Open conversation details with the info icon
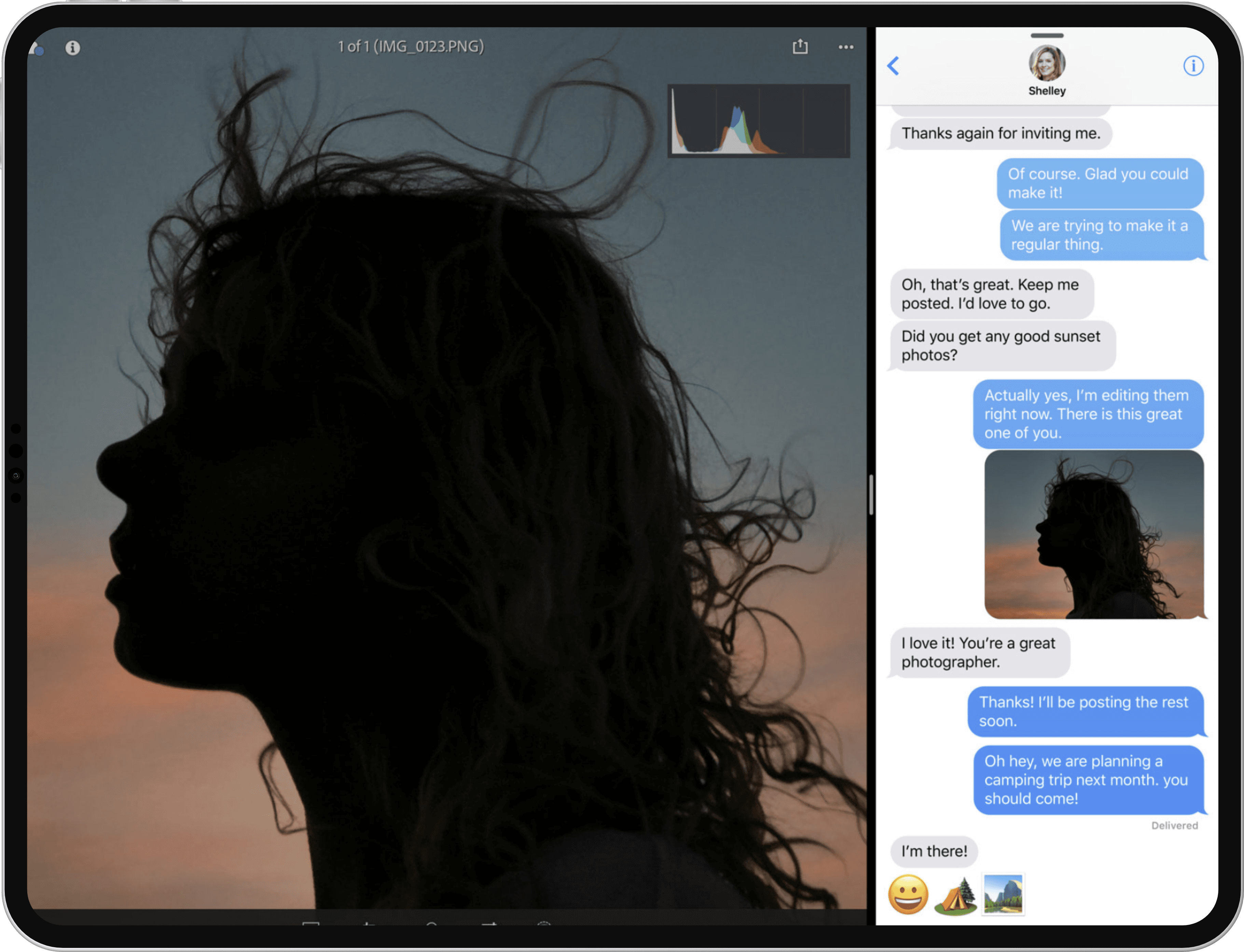 pyautogui.click(x=1193, y=66)
